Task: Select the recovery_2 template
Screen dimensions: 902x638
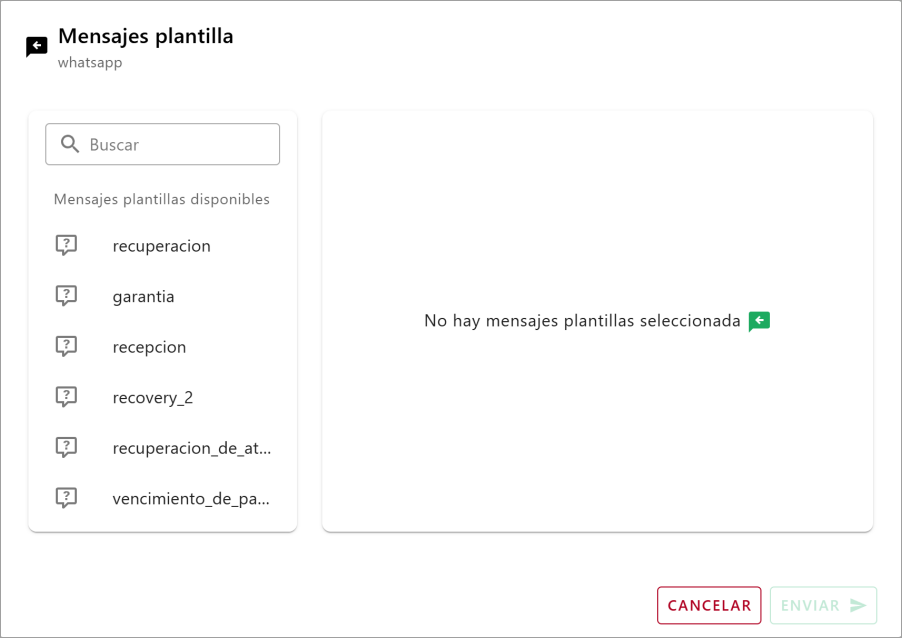Action: coord(153,396)
